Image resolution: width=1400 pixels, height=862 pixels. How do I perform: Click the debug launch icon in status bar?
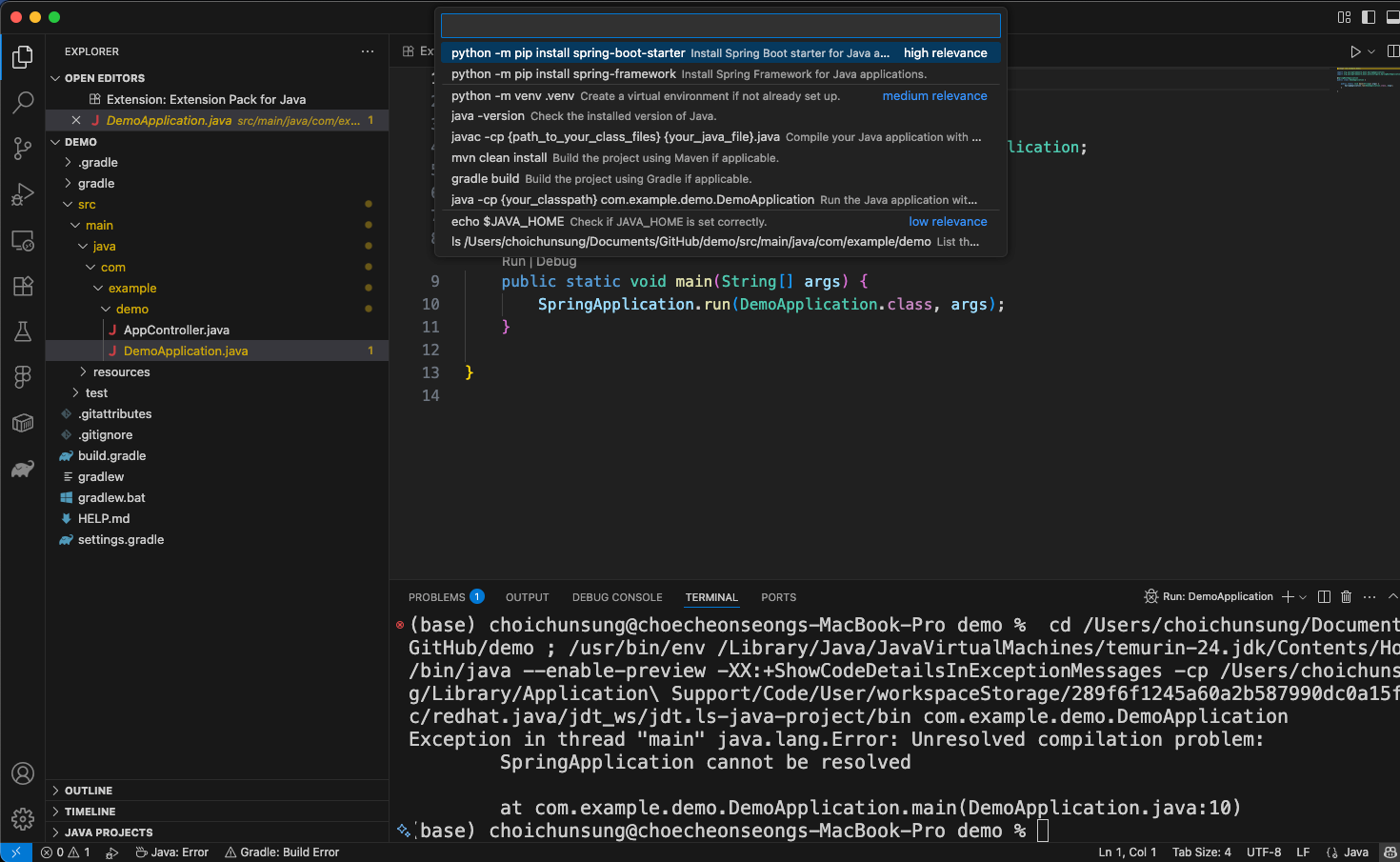pos(112,852)
